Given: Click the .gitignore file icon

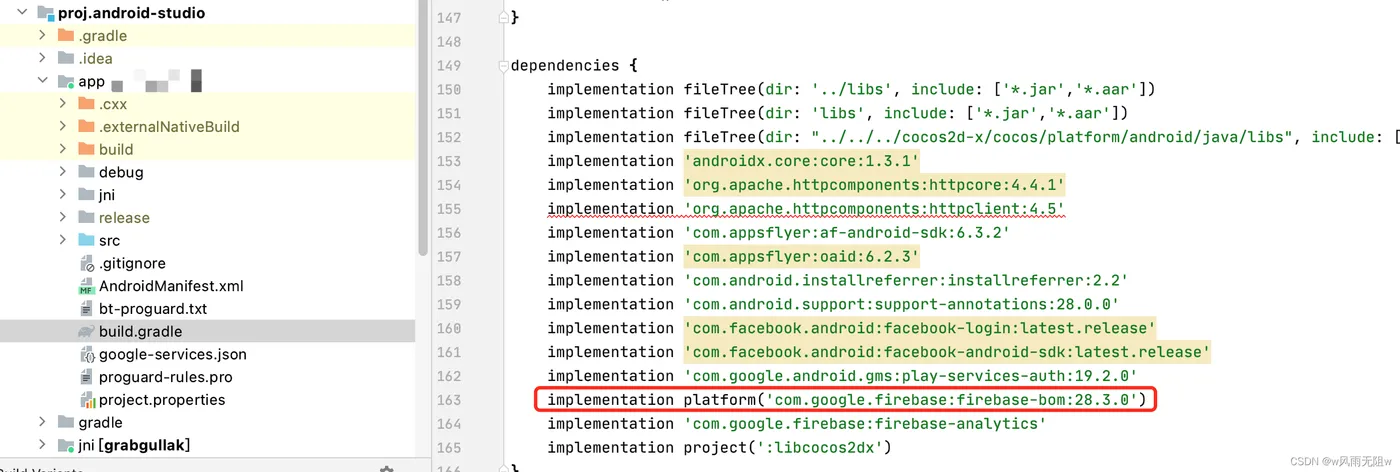Looking at the screenshot, I should (87, 264).
